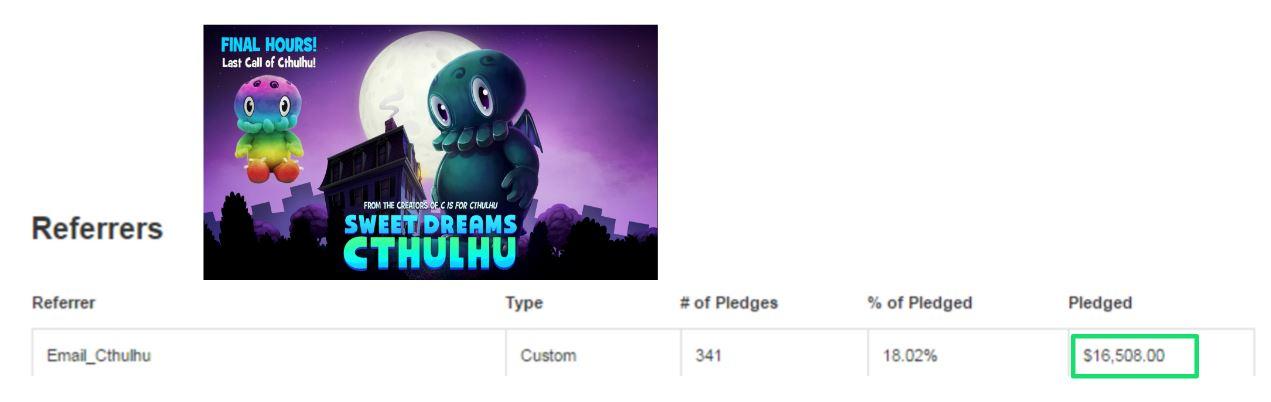
Task: Click the Sweet Dreams Cthulhu banner image
Action: pos(430,152)
